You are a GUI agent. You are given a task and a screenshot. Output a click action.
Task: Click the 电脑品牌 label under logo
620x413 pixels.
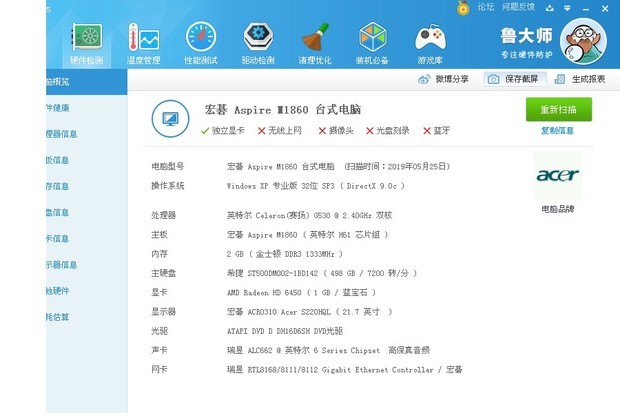558,209
